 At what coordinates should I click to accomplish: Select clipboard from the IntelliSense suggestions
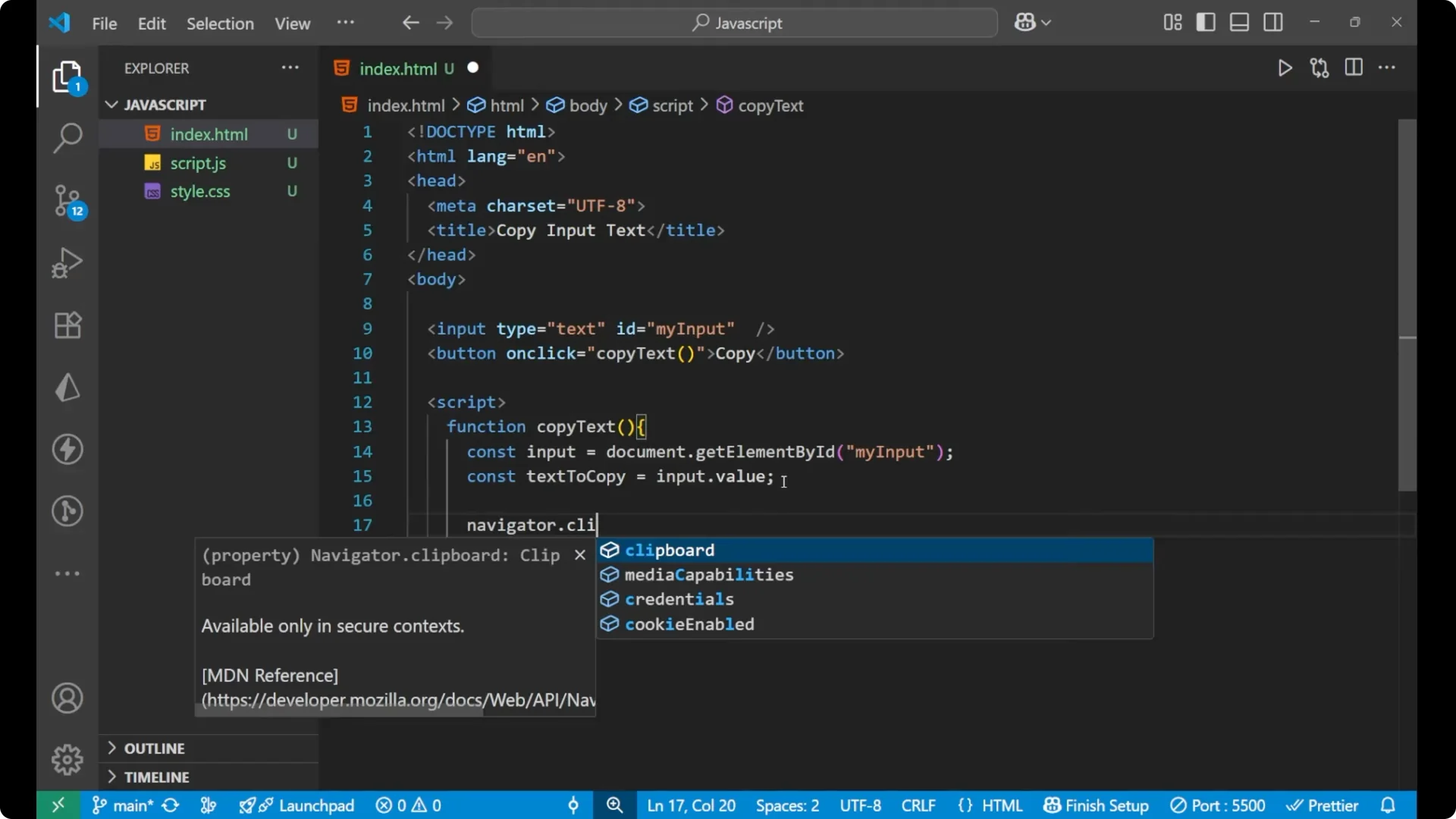coord(669,550)
